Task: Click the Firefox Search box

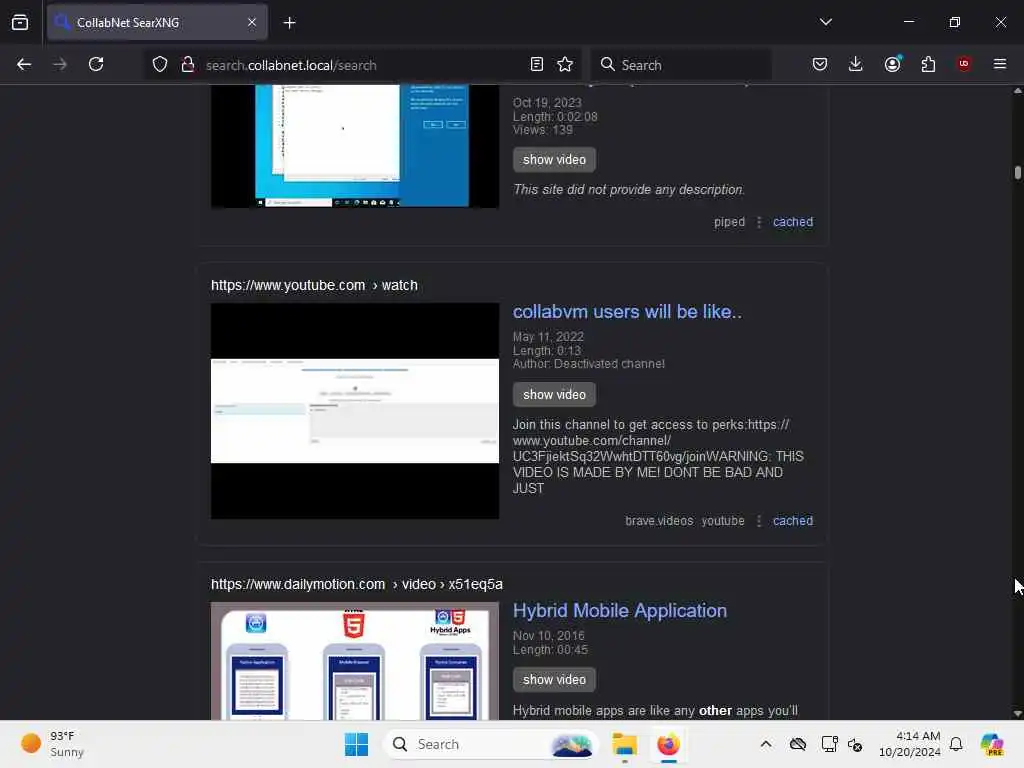Action: pos(681,65)
